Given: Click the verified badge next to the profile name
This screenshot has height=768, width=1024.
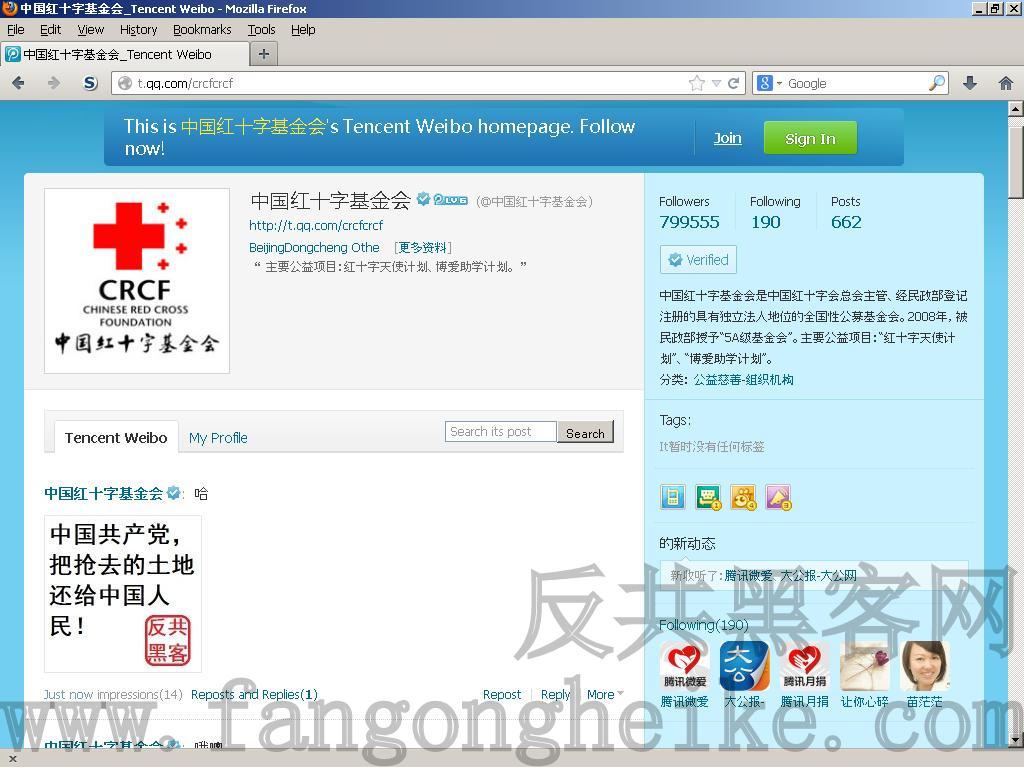Looking at the screenshot, I should pos(423,199).
